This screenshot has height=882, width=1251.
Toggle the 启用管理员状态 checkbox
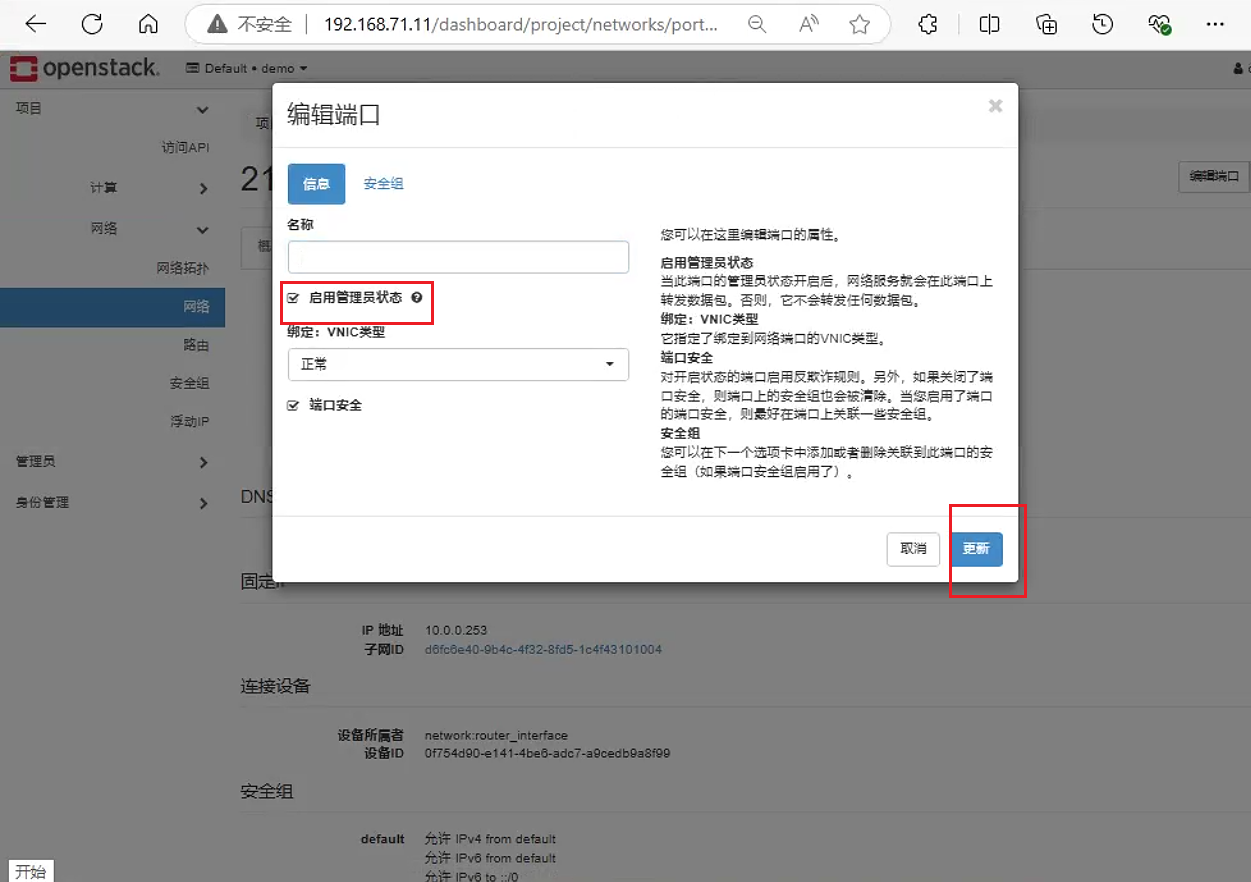293,298
